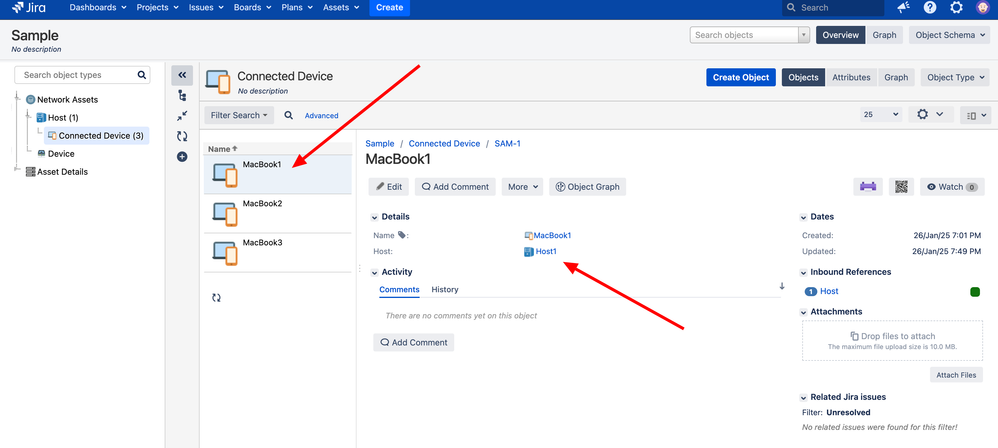Open the Object Type dropdown
This screenshot has height=448, width=998.
tap(956, 77)
